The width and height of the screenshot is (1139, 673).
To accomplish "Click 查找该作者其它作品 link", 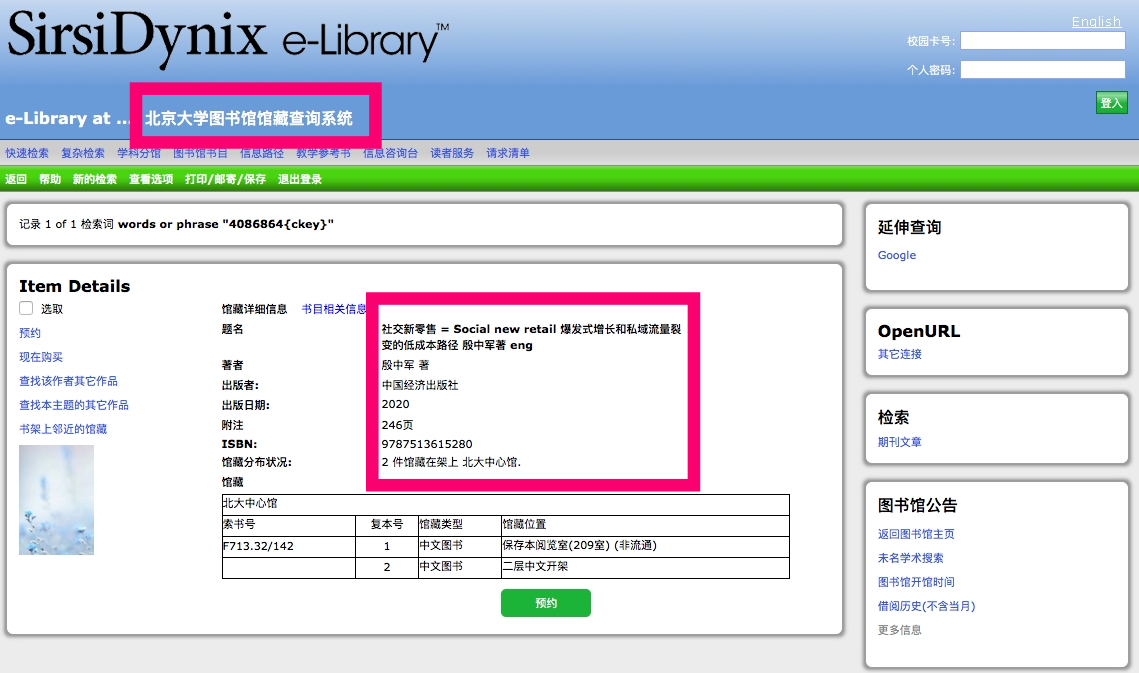I will [x=68, y=381].
